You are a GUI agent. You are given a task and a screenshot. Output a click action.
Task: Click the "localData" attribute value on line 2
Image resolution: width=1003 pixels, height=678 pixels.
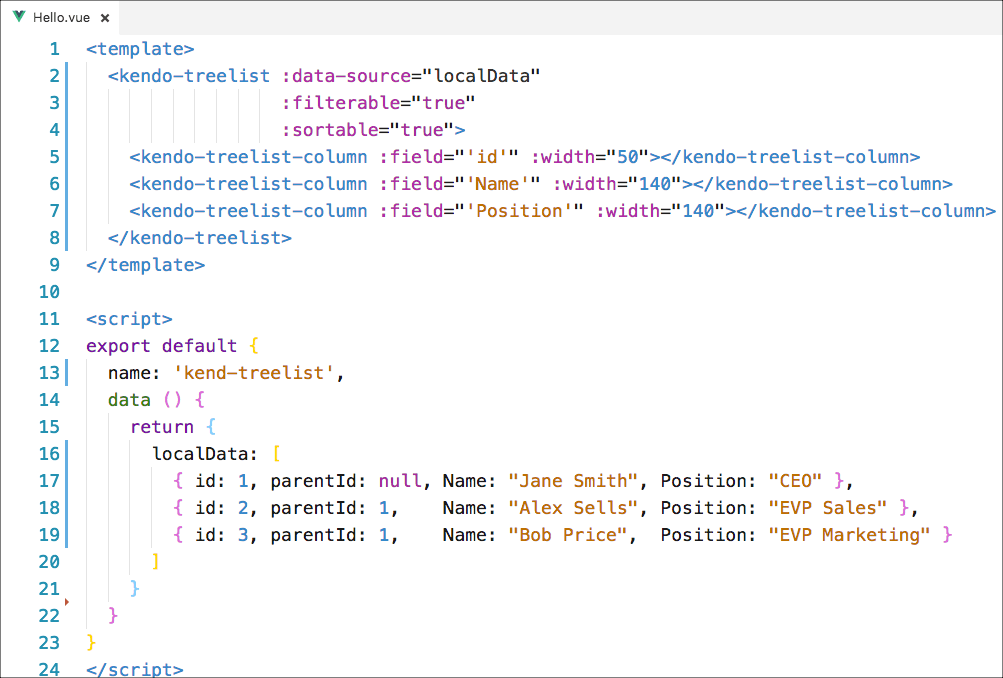point(482,76)
